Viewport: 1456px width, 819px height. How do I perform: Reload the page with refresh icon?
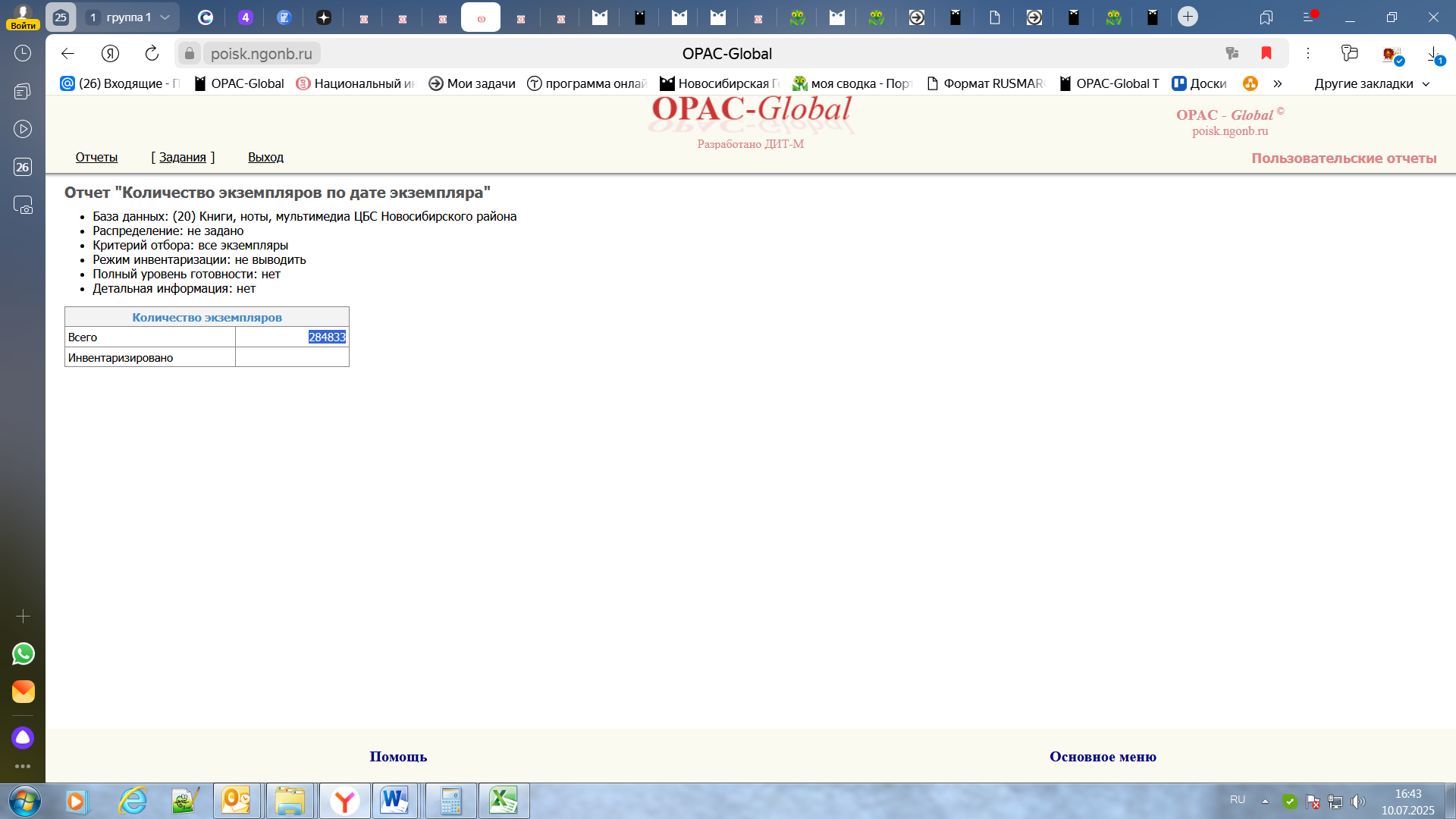tap(152, 53)
